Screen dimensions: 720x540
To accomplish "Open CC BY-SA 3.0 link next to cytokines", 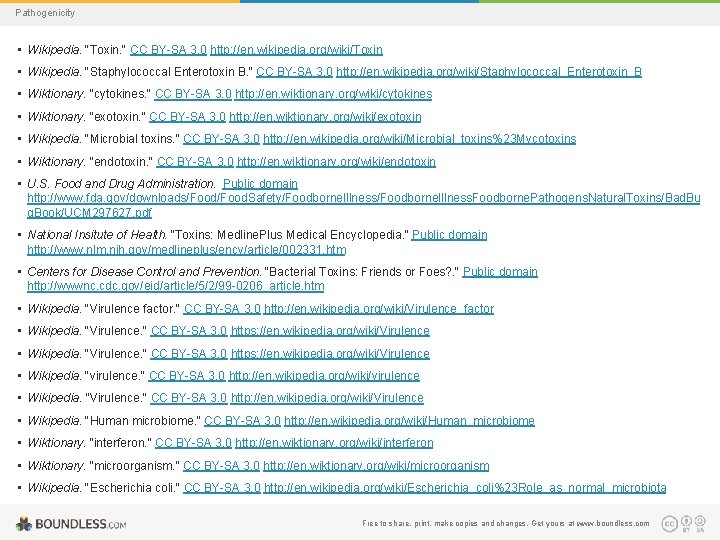I will (x=193, y=94).
